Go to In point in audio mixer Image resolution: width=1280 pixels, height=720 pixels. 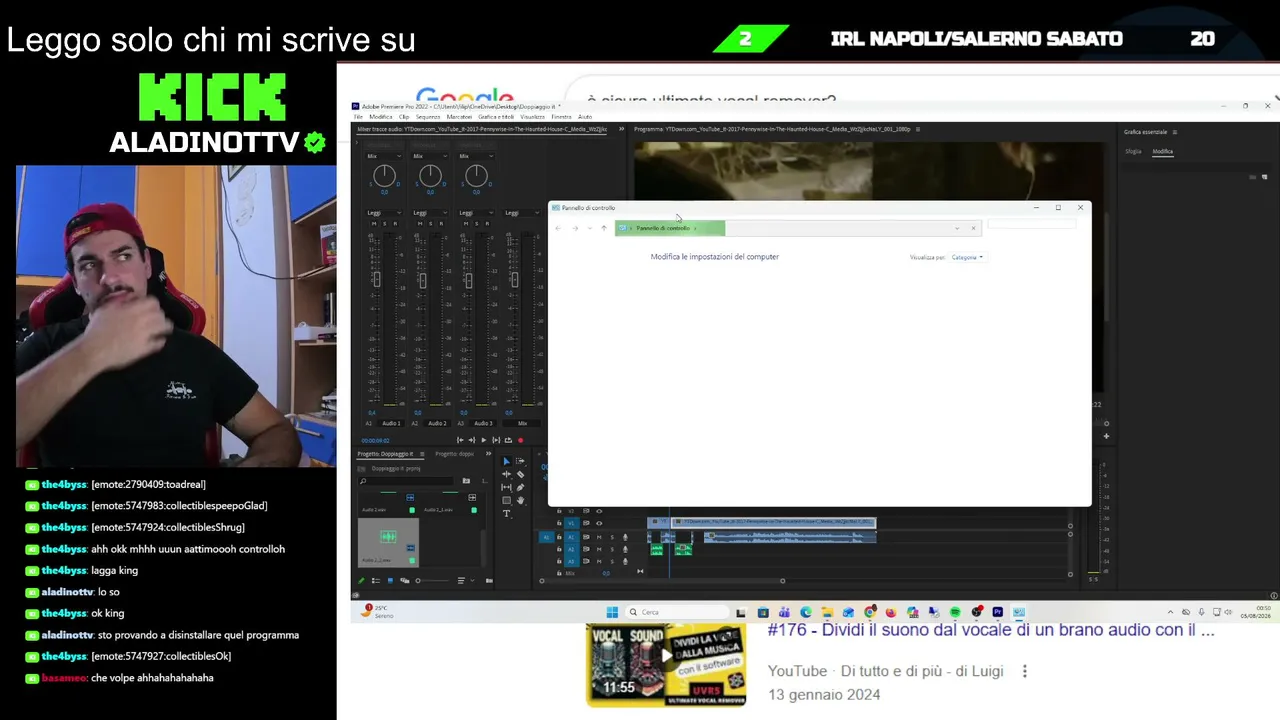coord(460,440)
